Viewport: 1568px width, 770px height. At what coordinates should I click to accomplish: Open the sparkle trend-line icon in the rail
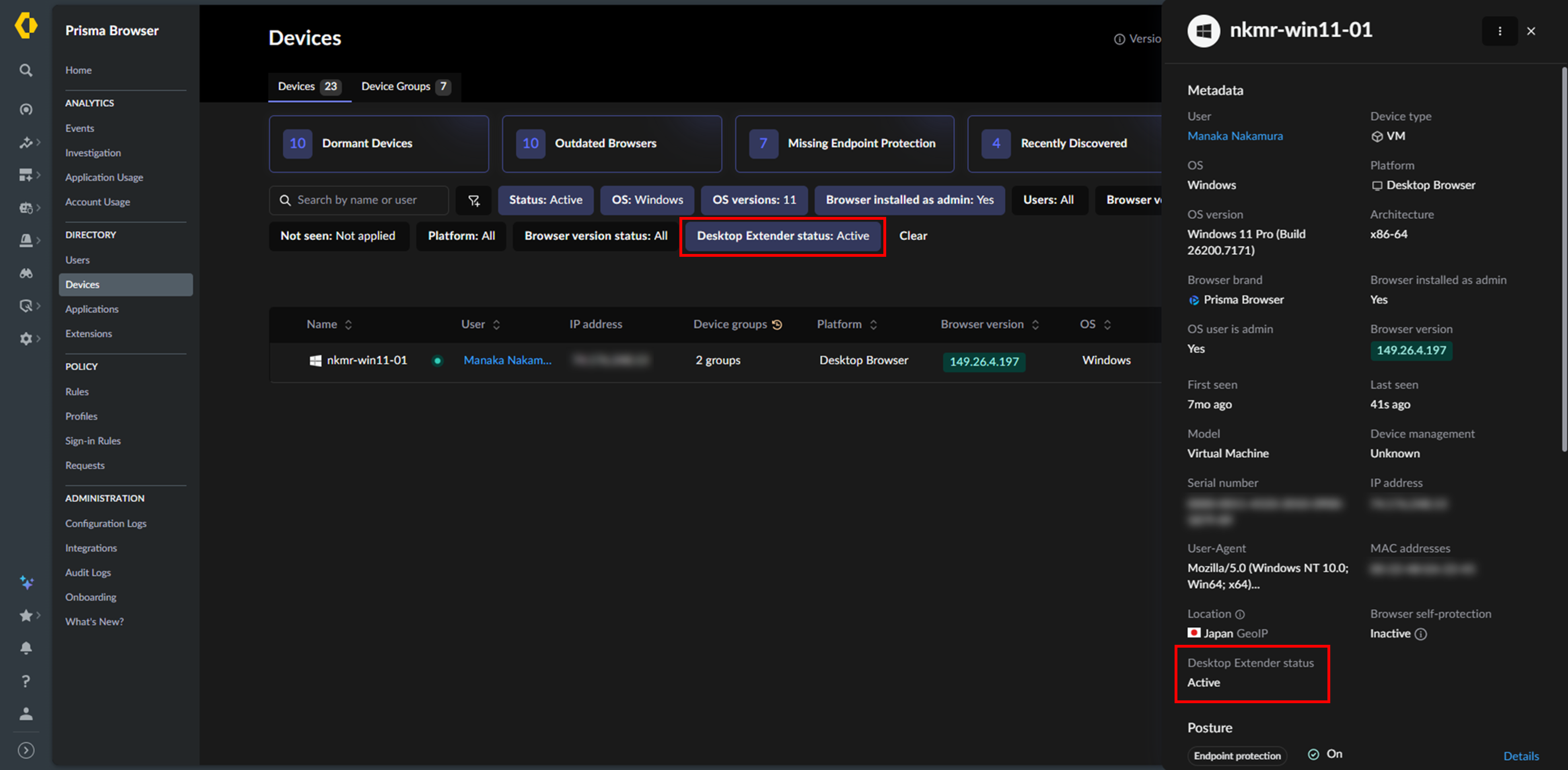click(x=26, y=142)
